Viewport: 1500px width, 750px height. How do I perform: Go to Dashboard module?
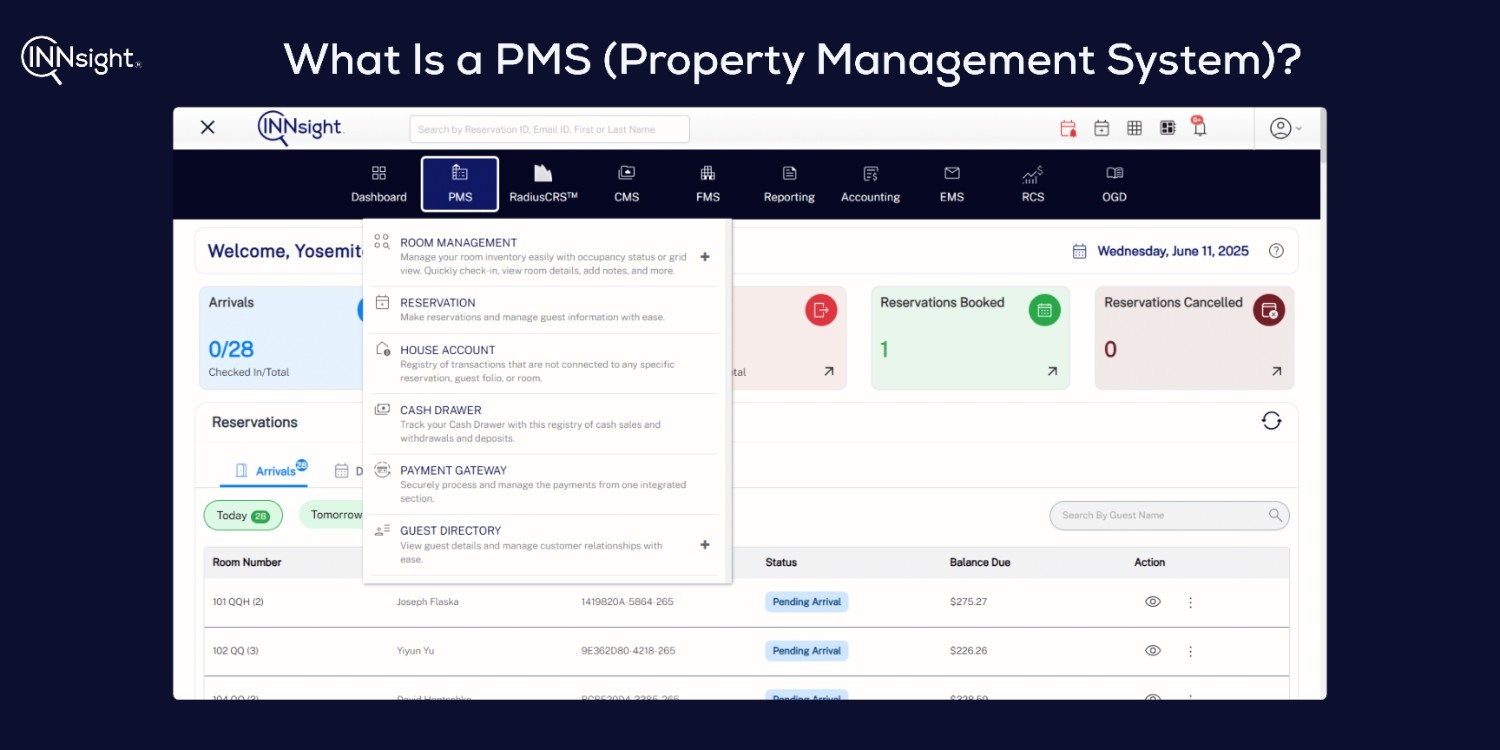click(x=379, y=184)
